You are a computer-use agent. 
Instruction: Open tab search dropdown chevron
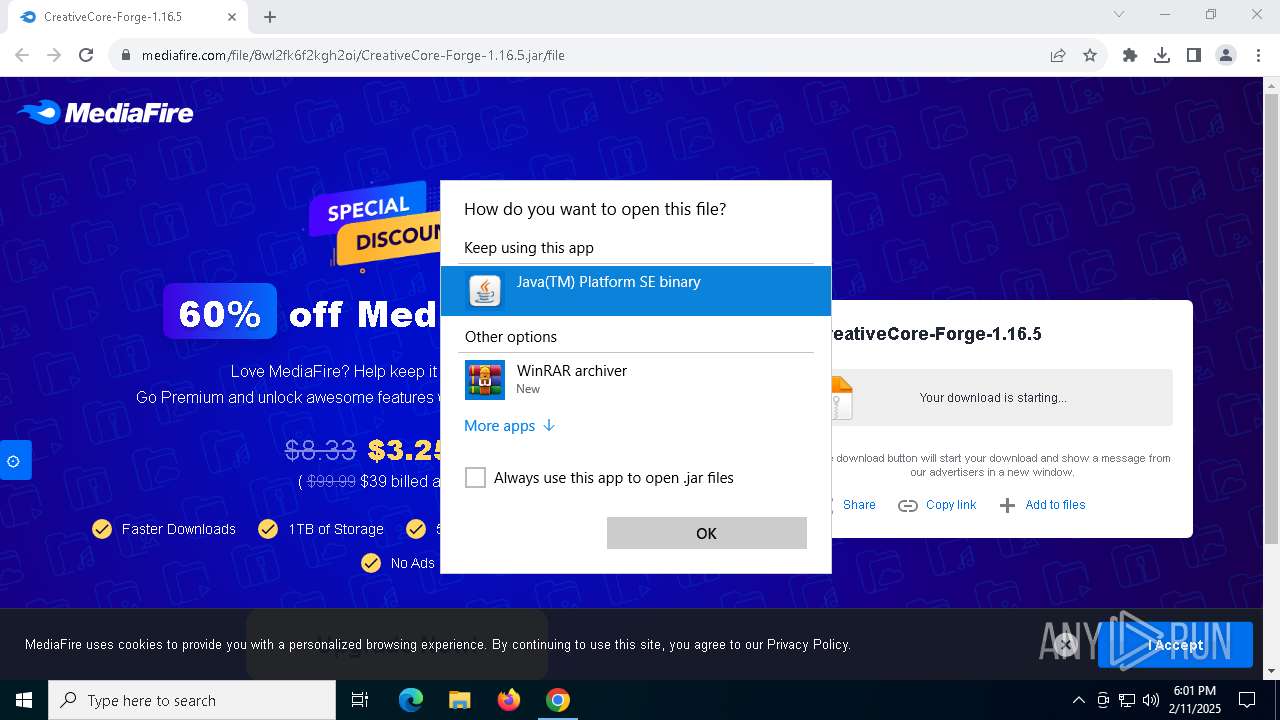click(x=1119, y=14)
